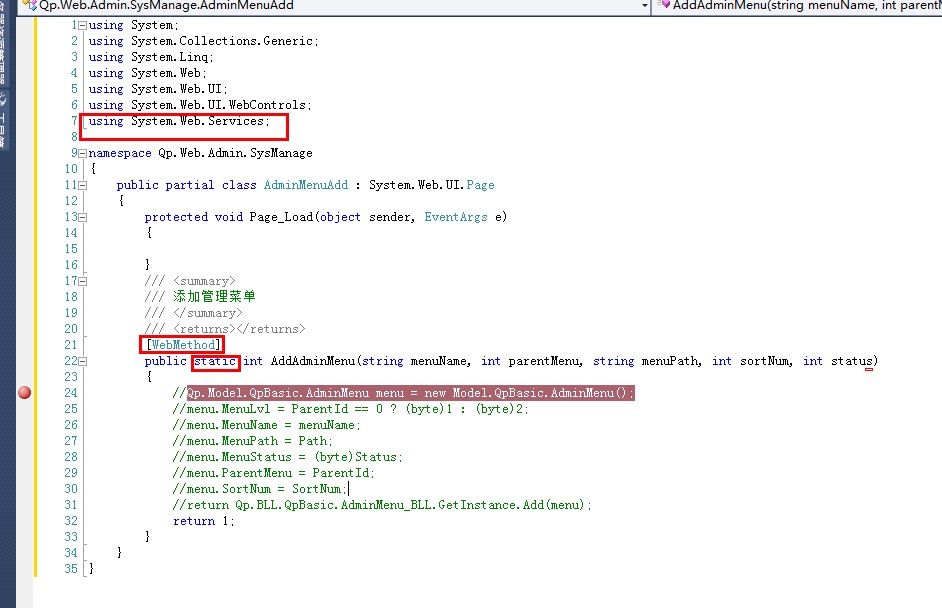Click the commented menu.SortNum line
This screenshot has height=608, width=942.
pyautogui.click(x=260, y=489)
